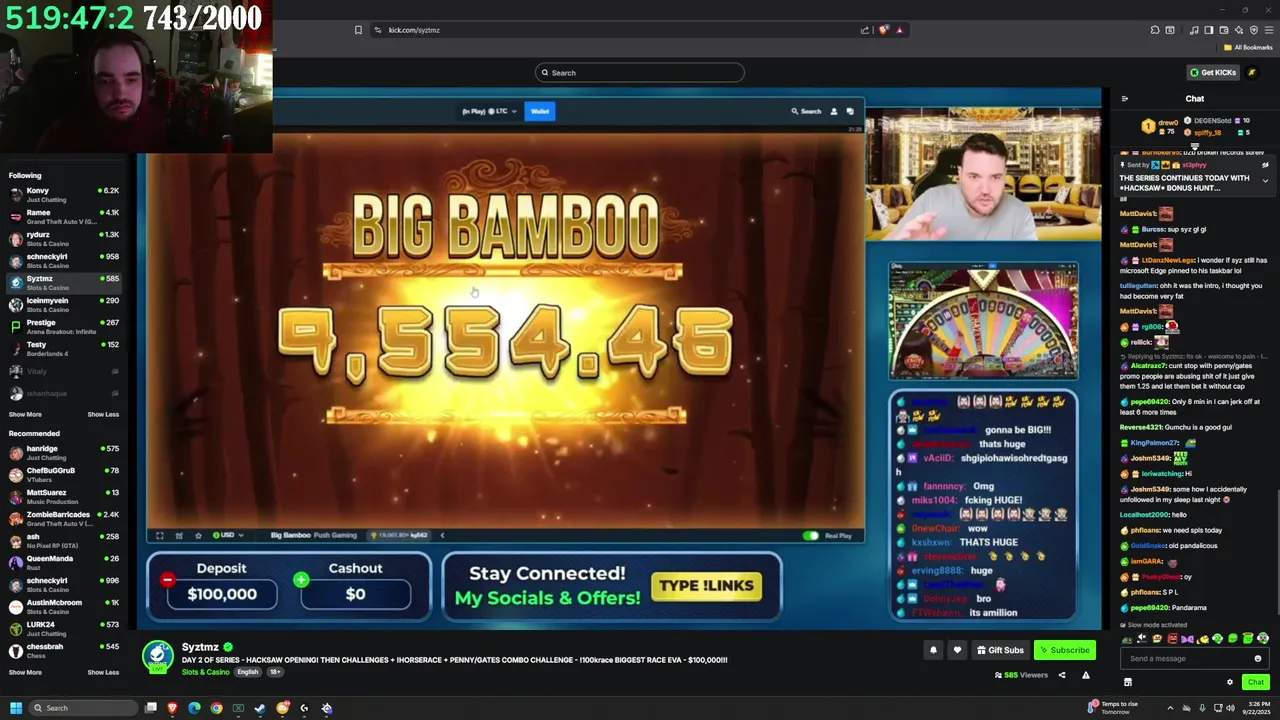Open iceinmyvein channel in Following list

point(64,304)
